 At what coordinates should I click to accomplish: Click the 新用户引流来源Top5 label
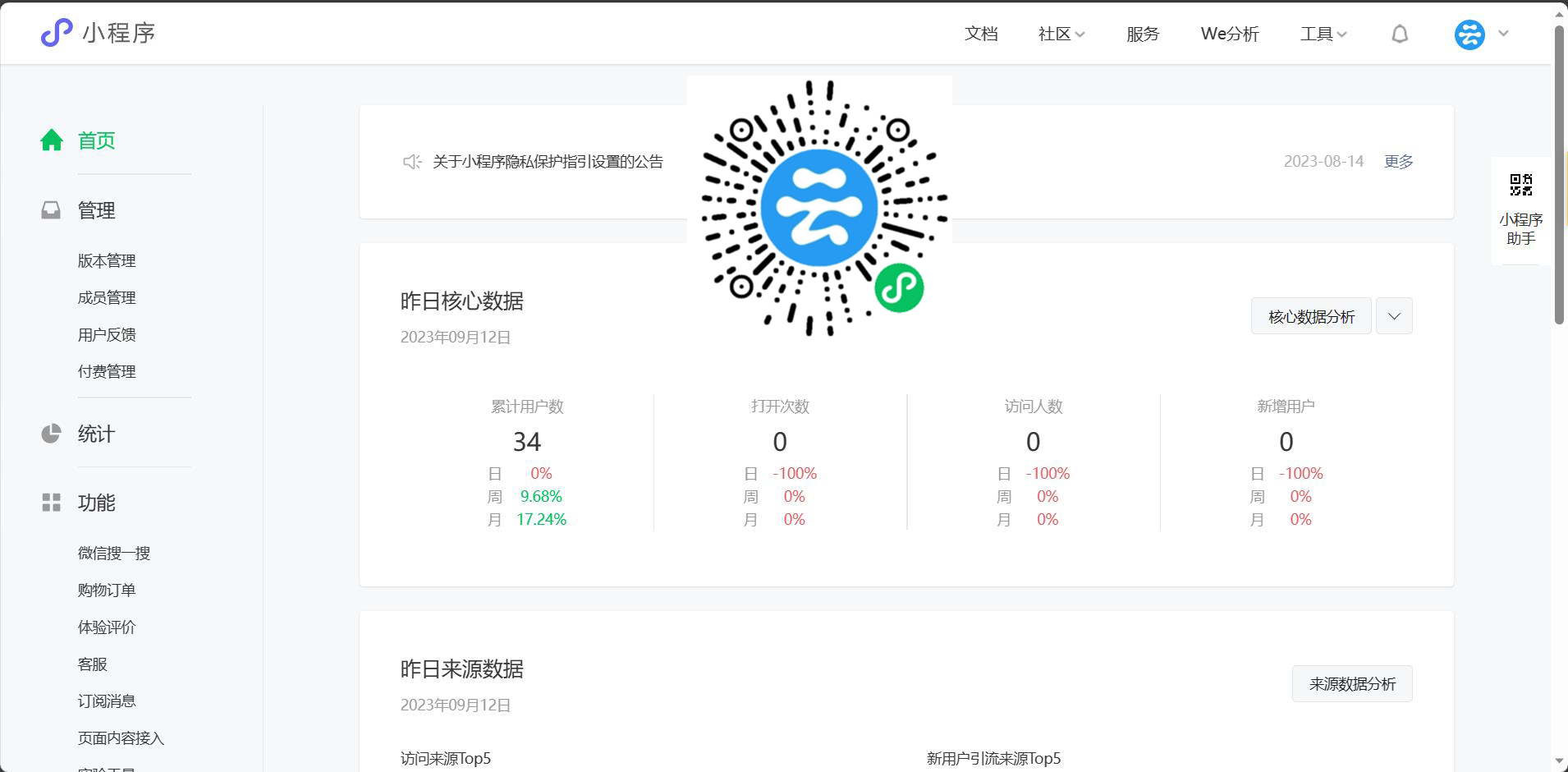pyautogui.click(x=993, y=758)
